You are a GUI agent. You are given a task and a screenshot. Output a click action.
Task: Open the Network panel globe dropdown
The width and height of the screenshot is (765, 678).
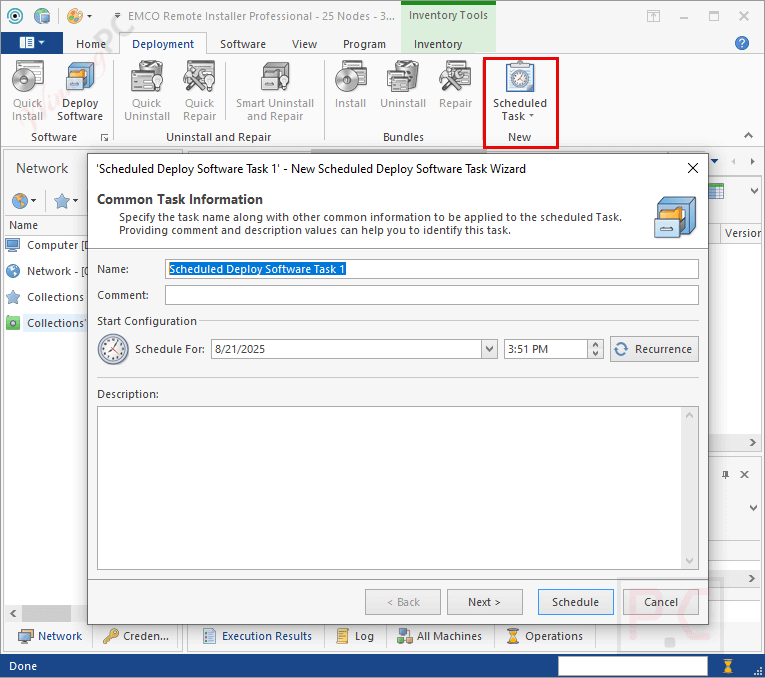pyautogui.click(x=24, y=200)
